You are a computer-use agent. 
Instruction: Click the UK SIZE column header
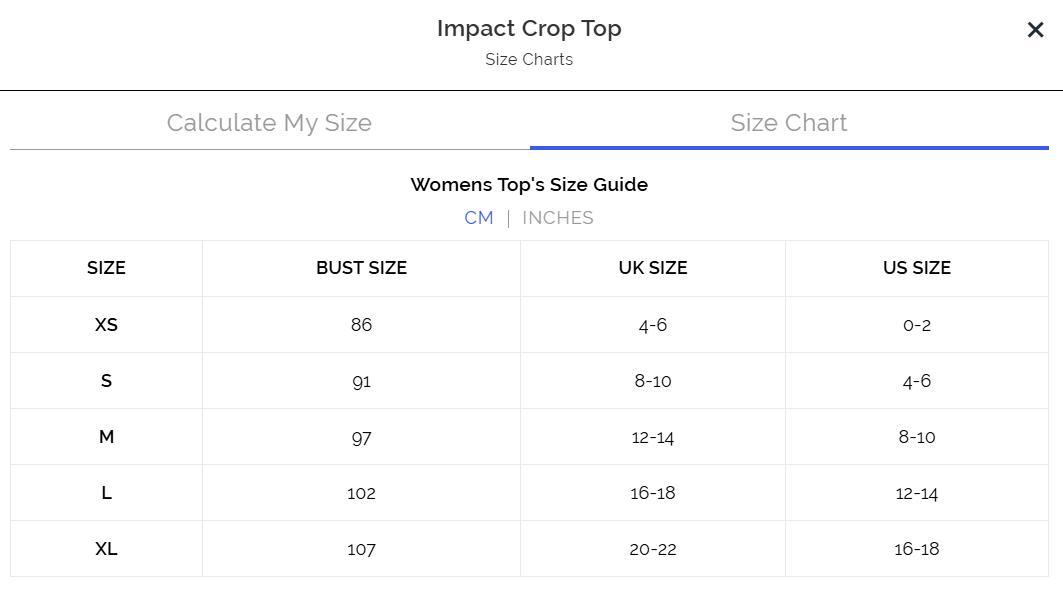point(652,268)
